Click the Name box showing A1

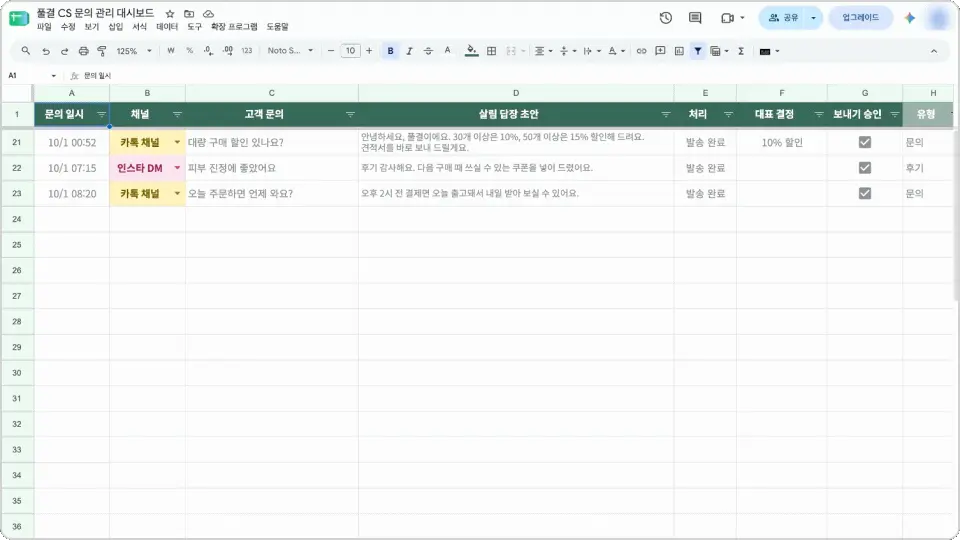coord(31,75)
